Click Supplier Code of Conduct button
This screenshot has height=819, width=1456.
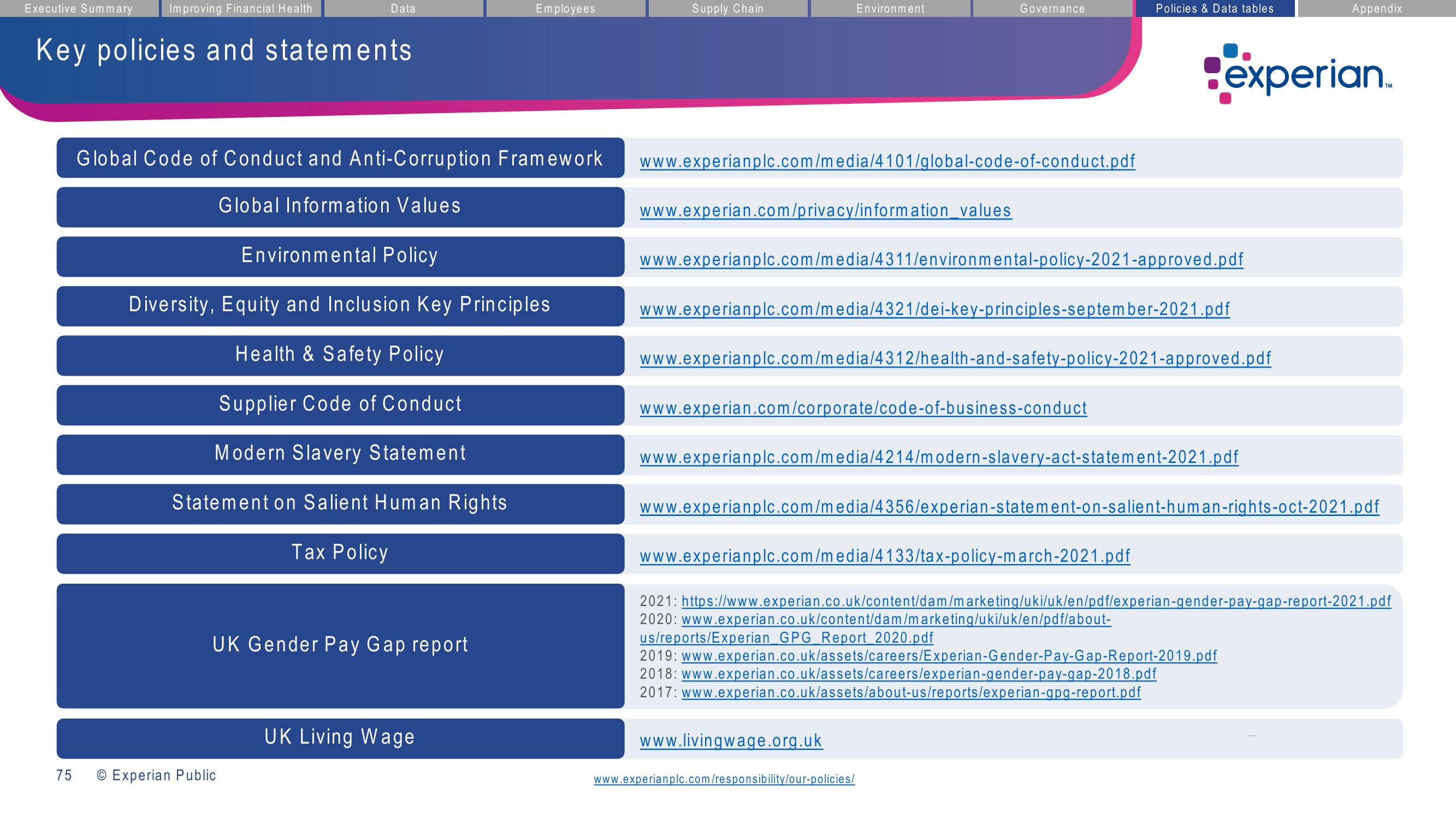point(339,405)
